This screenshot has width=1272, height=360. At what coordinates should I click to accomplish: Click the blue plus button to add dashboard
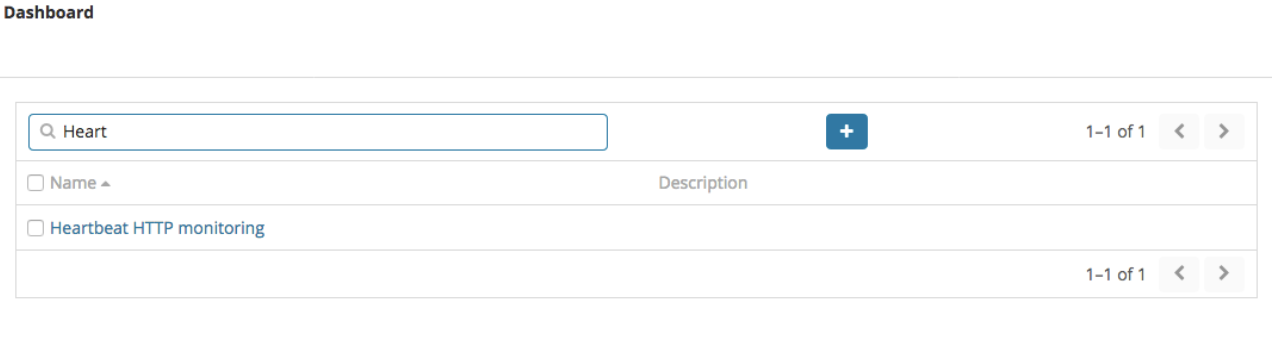[846, 131]
